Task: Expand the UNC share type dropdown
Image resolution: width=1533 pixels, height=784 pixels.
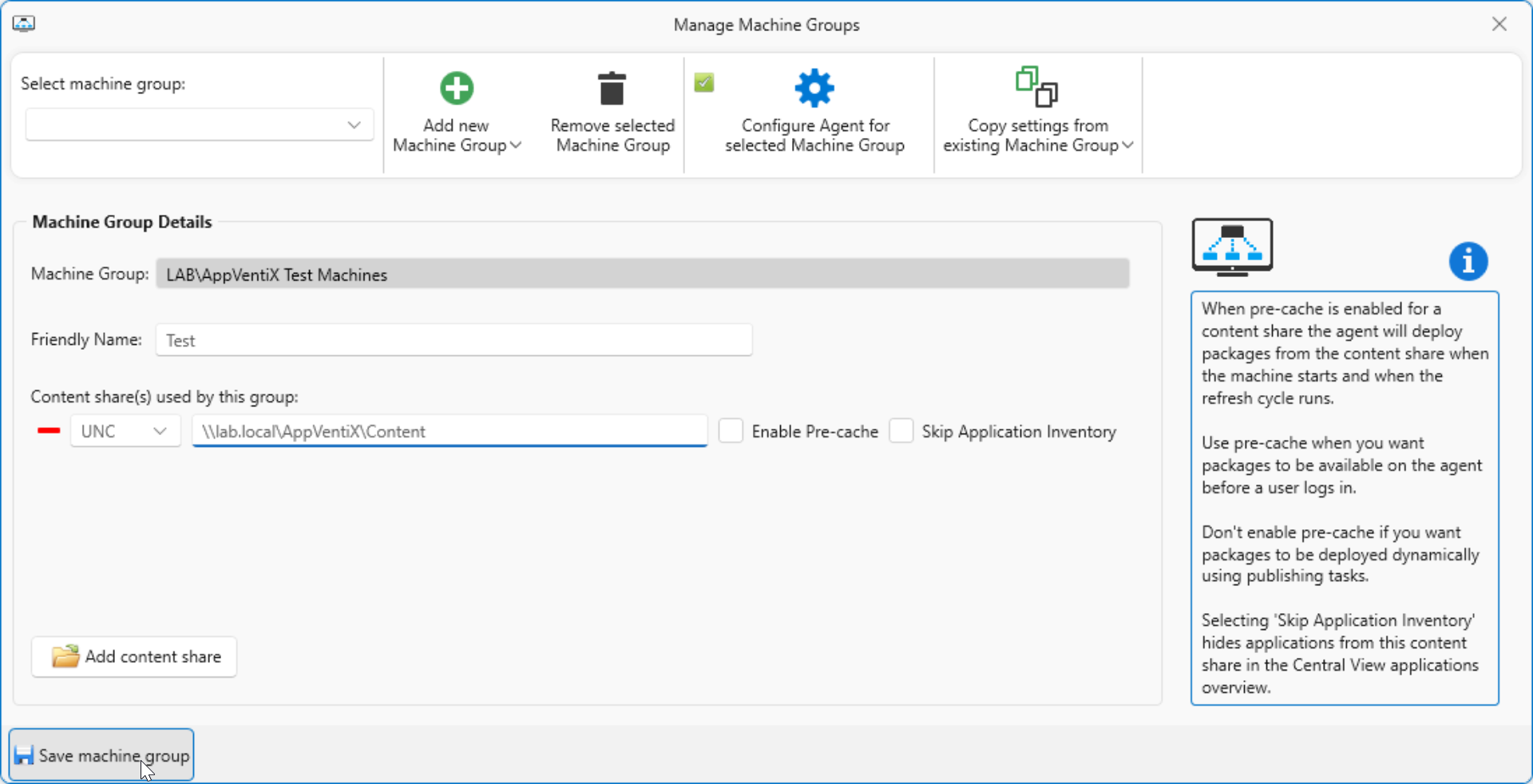Action: (125, 431)
